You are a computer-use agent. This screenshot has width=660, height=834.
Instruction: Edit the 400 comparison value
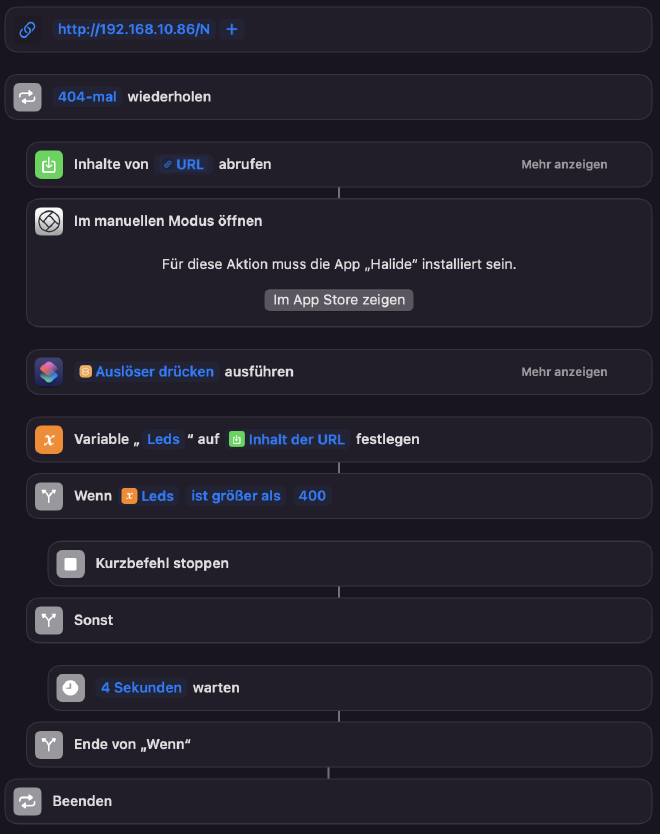click(x=312, y=495)
